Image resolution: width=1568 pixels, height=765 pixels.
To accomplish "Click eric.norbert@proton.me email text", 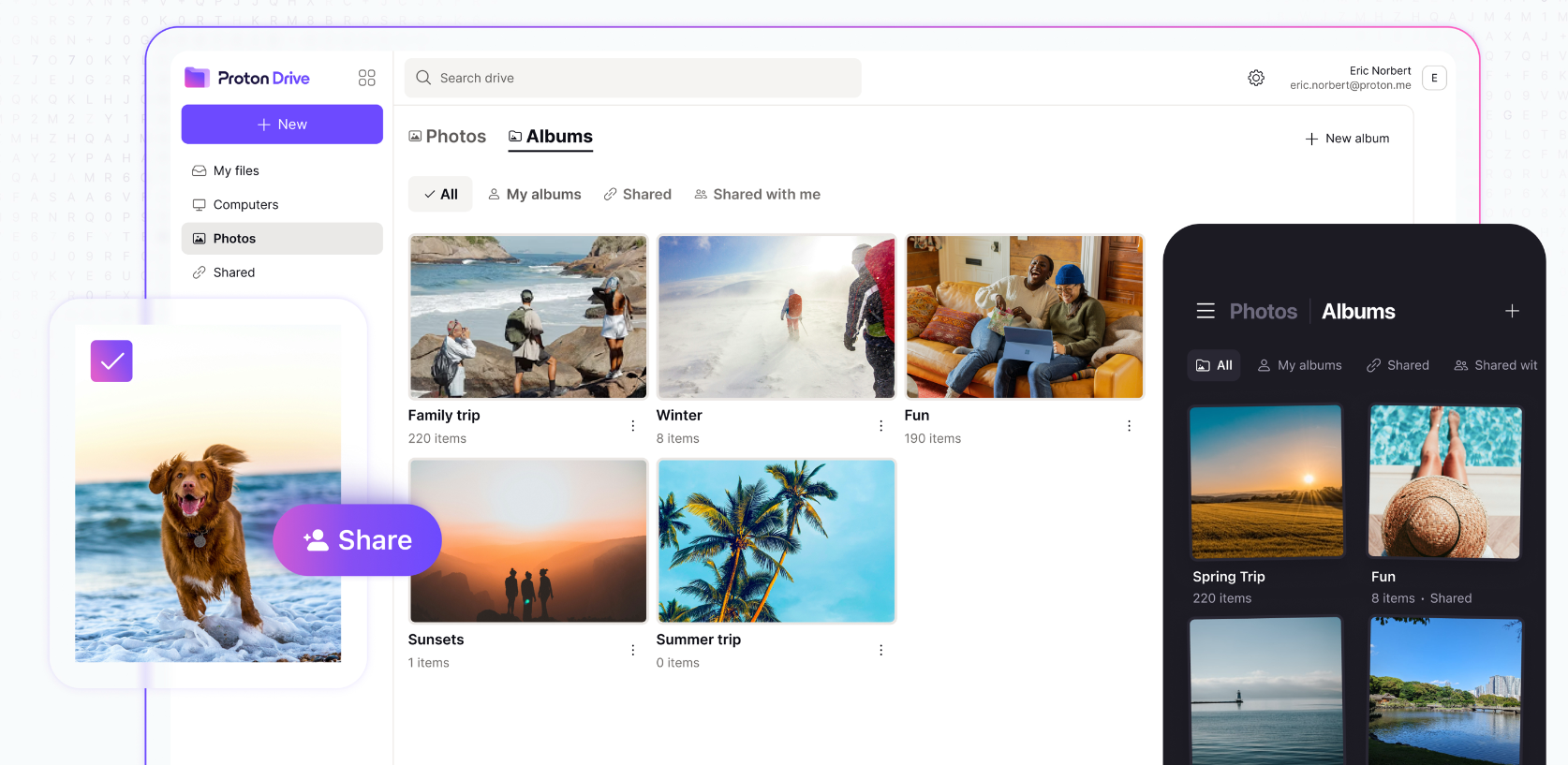I will click(1350, 85).
